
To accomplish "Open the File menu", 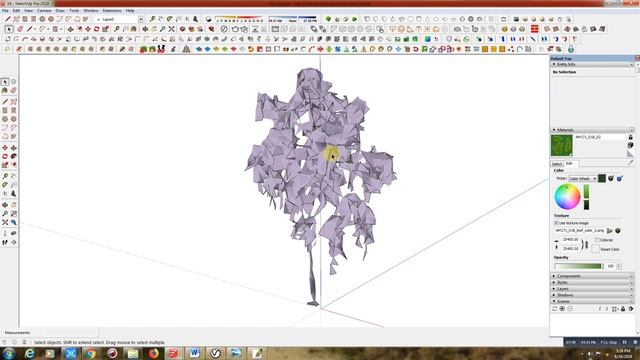I will 5,11.
